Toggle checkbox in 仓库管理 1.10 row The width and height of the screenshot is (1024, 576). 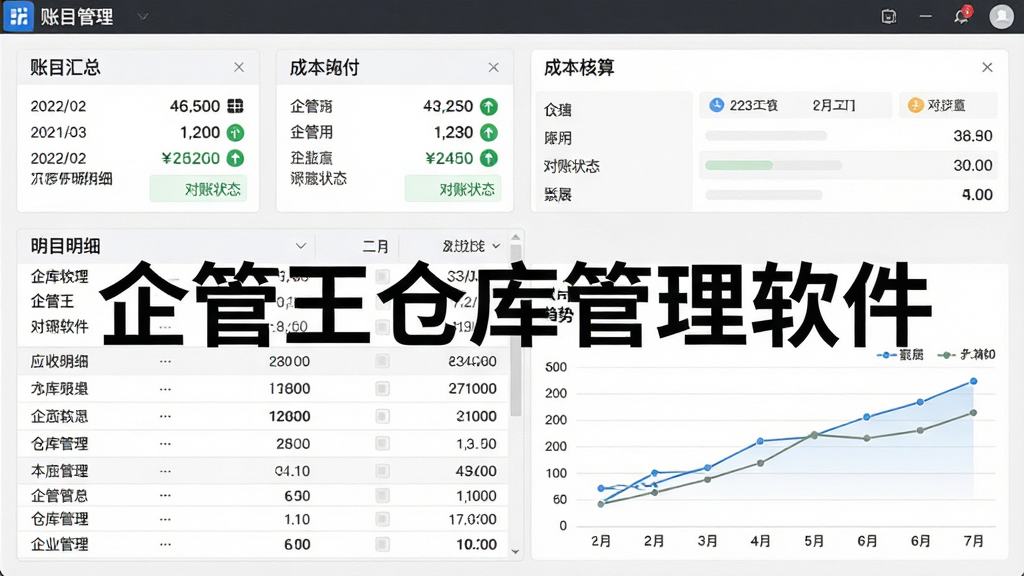coord(383,519)
